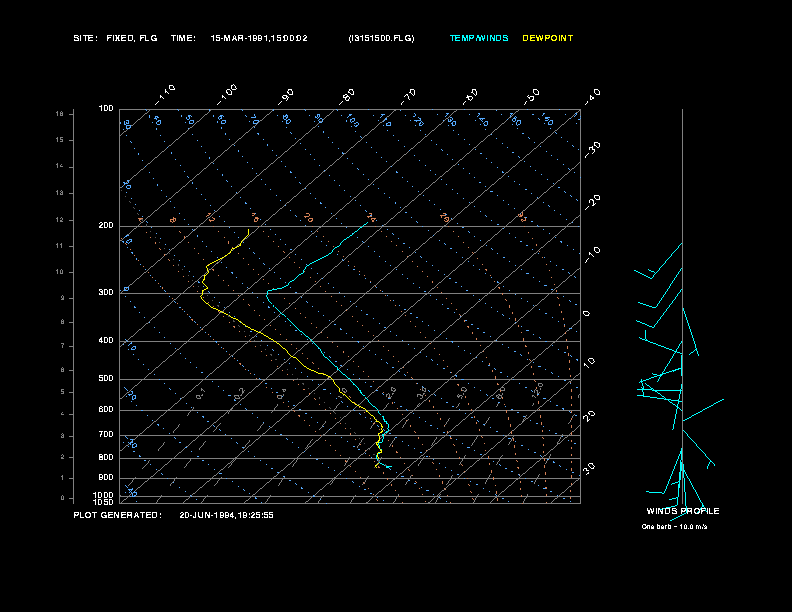Screen dimensions: 792x612
Task: Click the -90 temperature label on top axis
Action: (286, 96)
